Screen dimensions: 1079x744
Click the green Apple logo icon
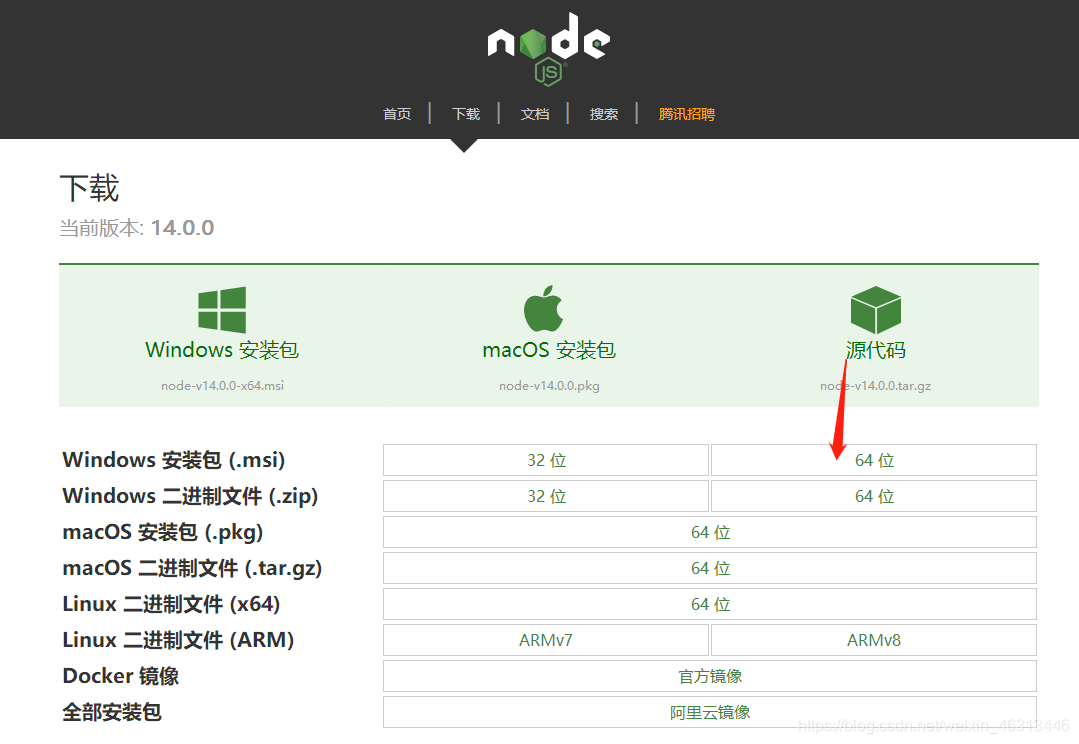[x=544, y=308]
